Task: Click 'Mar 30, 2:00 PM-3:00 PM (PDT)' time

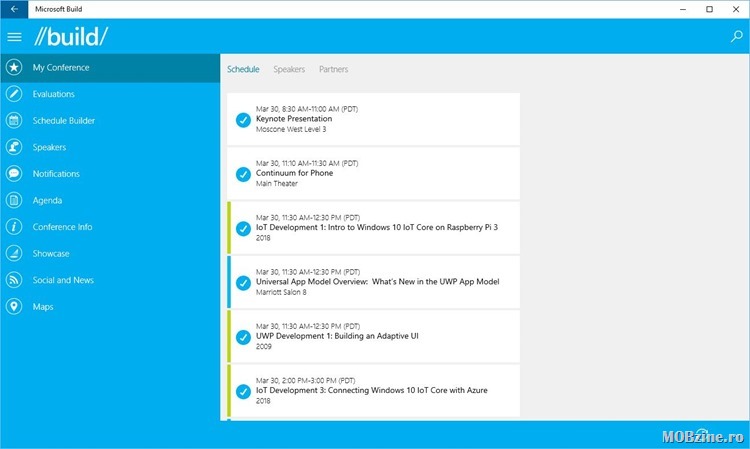Action: point(305,381)
